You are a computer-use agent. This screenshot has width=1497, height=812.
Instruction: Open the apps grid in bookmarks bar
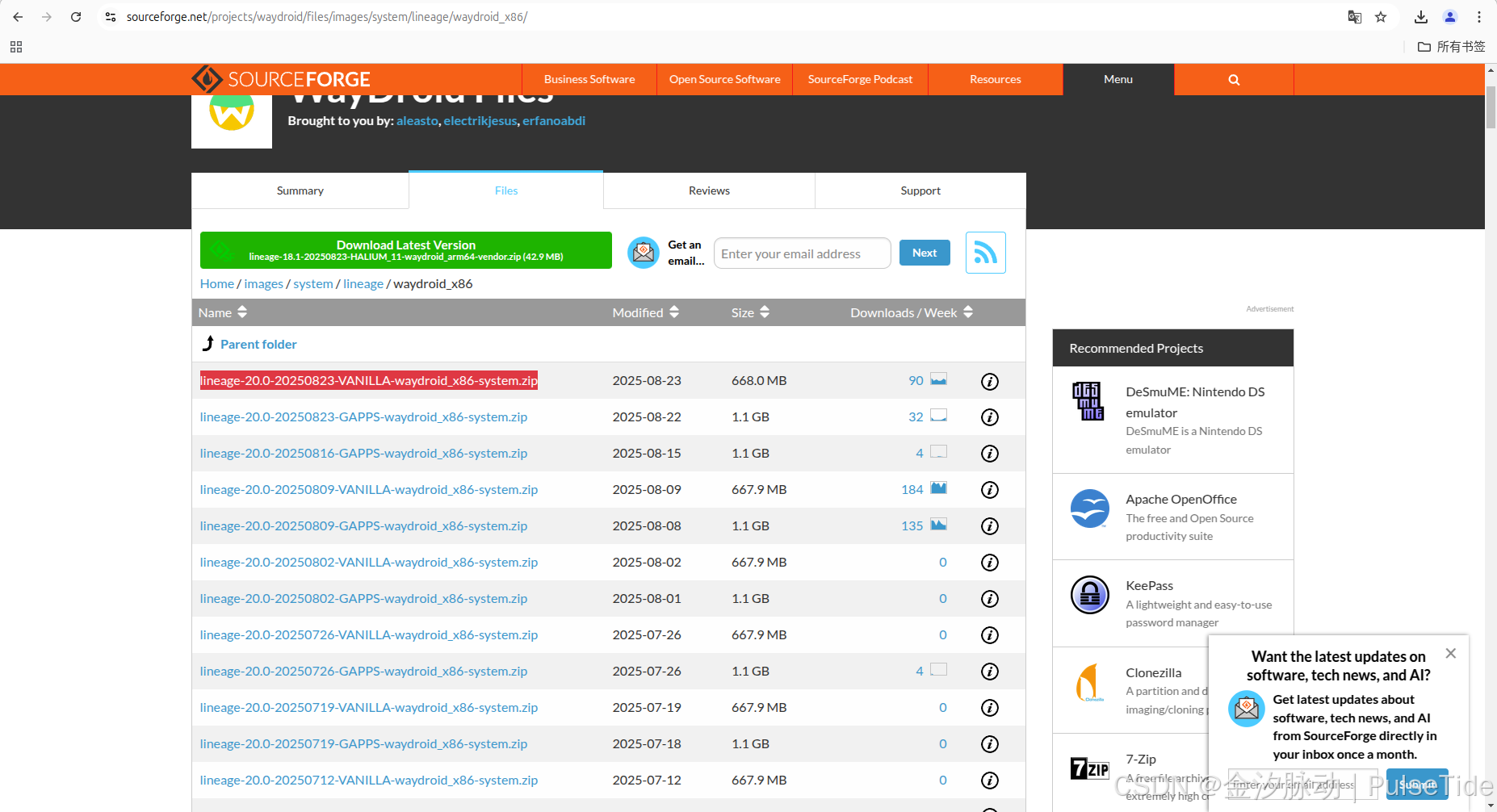click(x=16, y=47)
